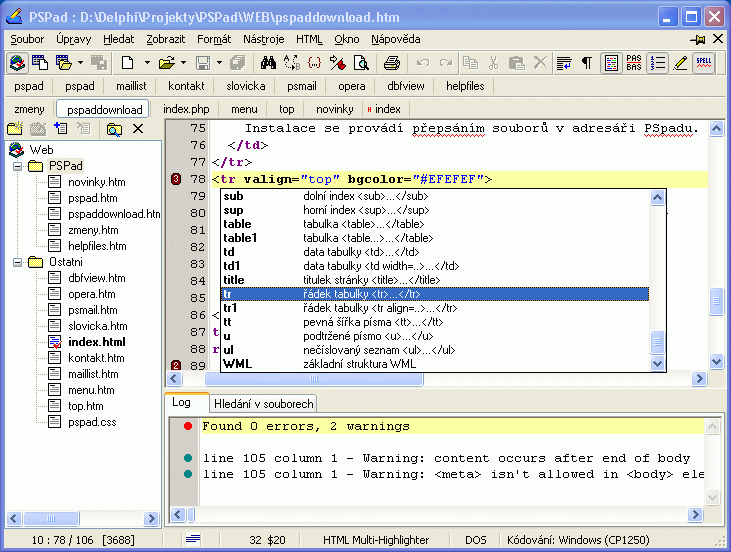Click the open file folder icon
The height and width of the screenshot is (552, 731).
coord(166,62)
